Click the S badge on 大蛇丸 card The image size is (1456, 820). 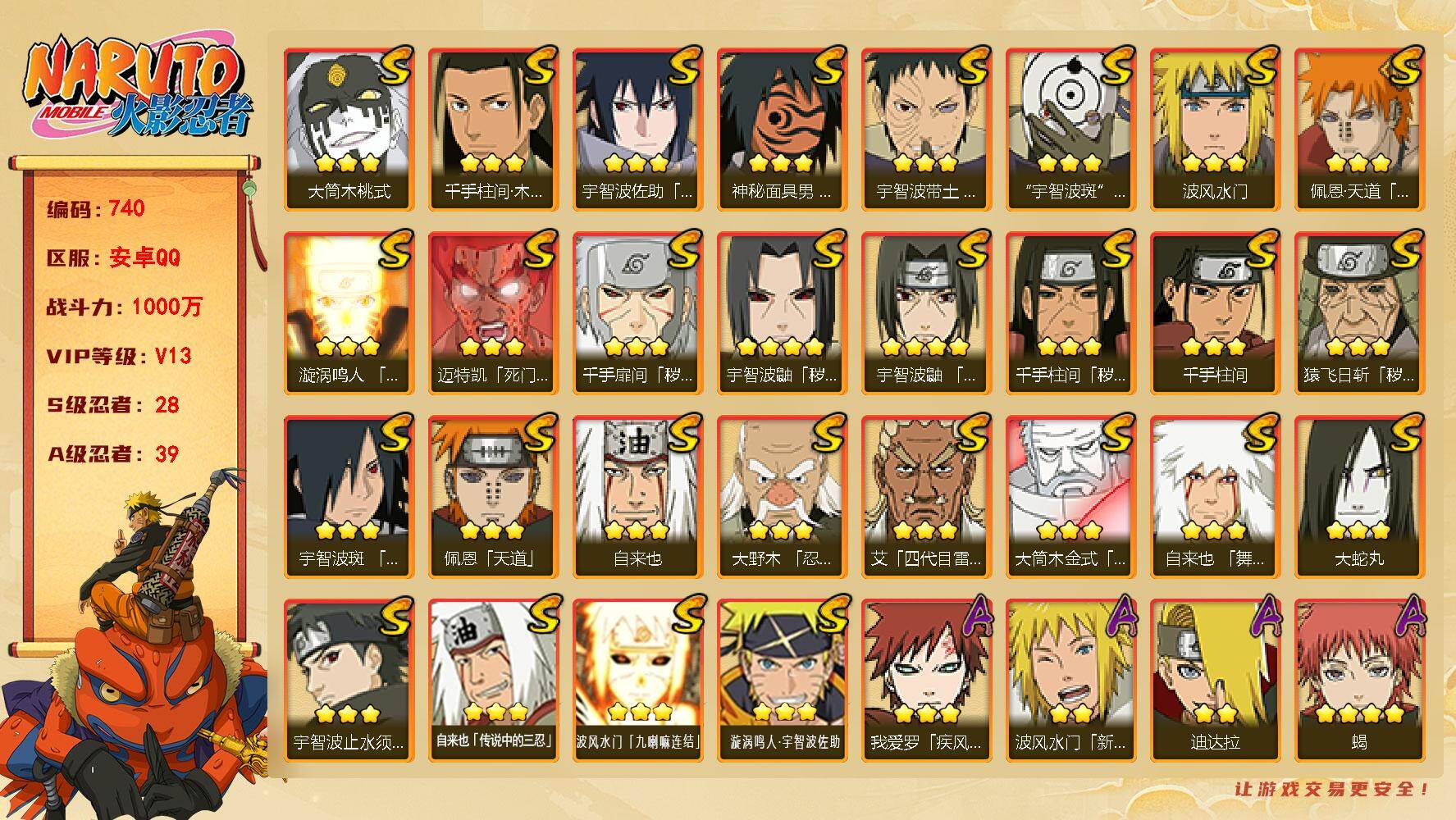pyautogui.click(x=1404, y=434)
